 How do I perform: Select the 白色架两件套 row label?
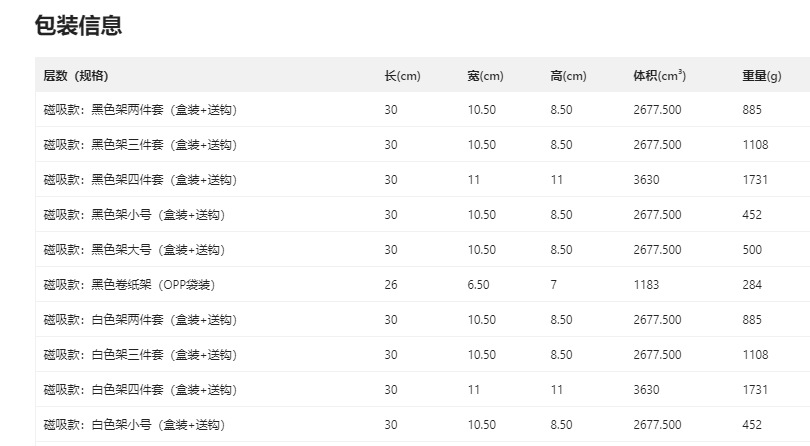tap(140, 320)
